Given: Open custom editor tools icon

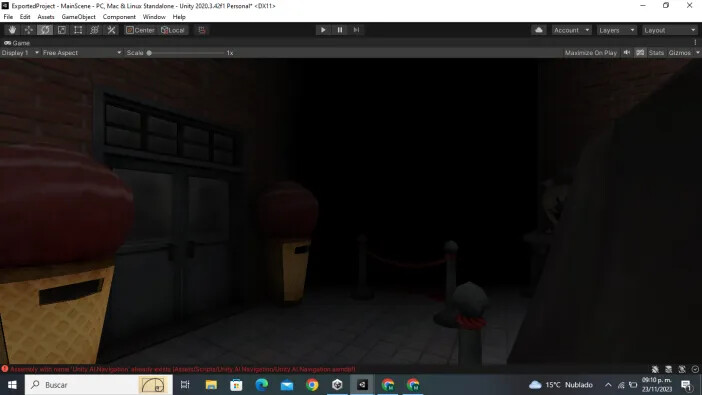Looking at the screenshot, I should pyautogui.click(x=111, y=30).
